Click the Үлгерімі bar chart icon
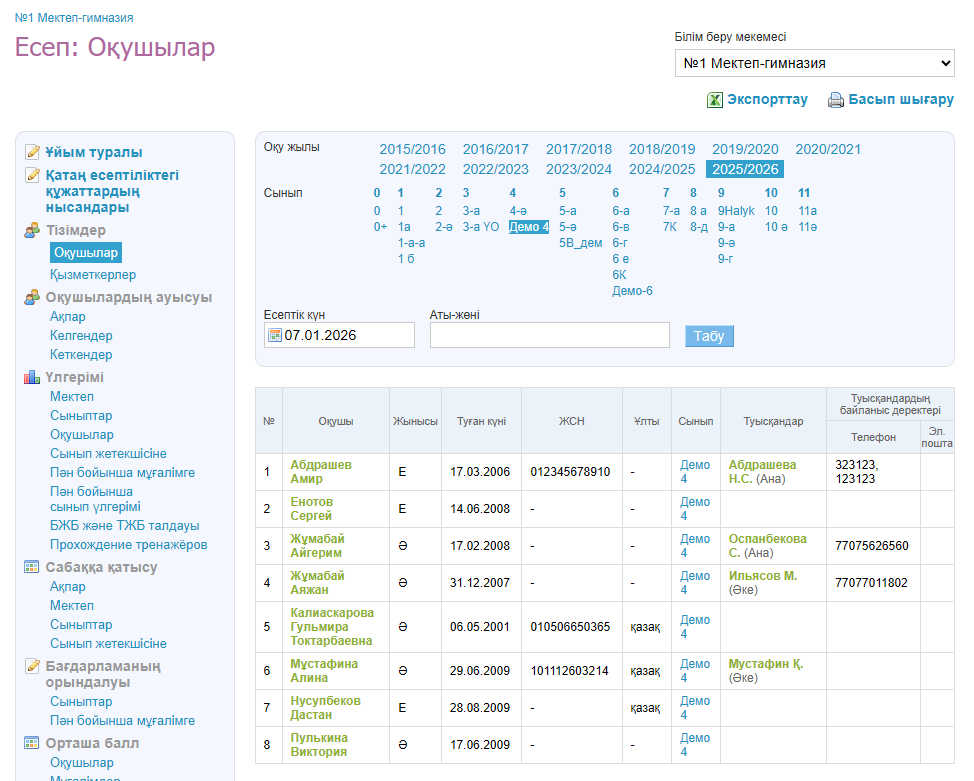The height and width of the screenshot is (781, 974). coord(32,377)
